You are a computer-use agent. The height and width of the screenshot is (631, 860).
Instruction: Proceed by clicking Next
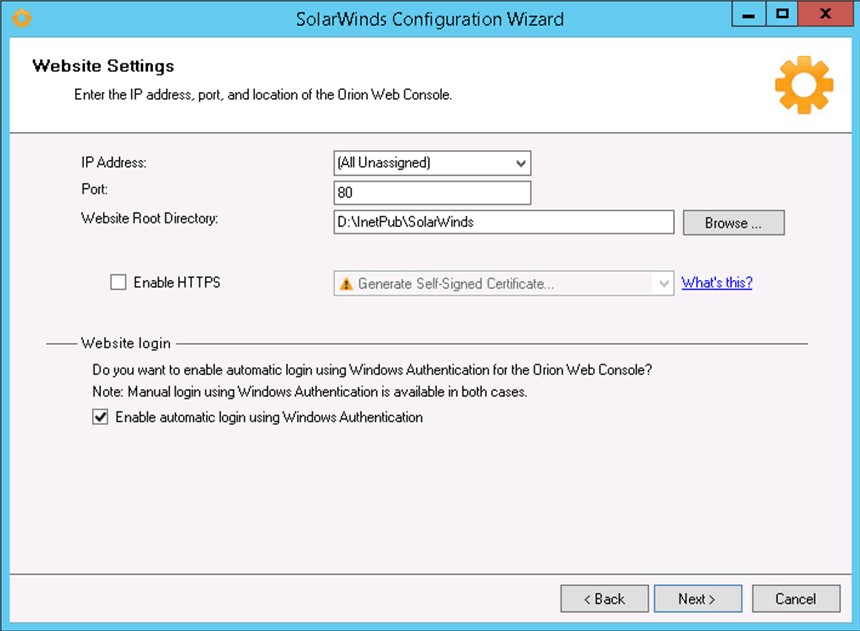[697, 599]
